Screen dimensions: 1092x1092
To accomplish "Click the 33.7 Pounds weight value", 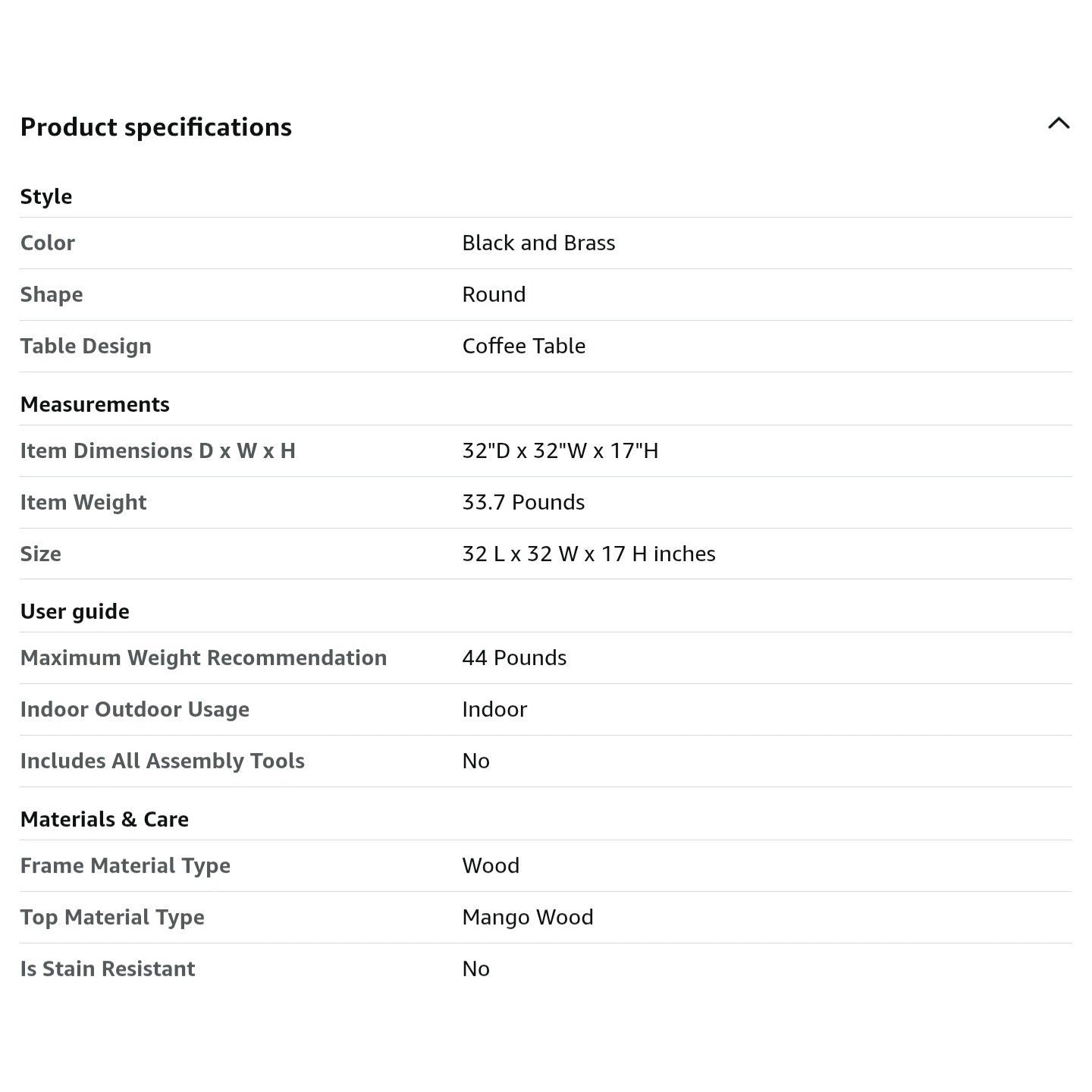I will point(523,502).
